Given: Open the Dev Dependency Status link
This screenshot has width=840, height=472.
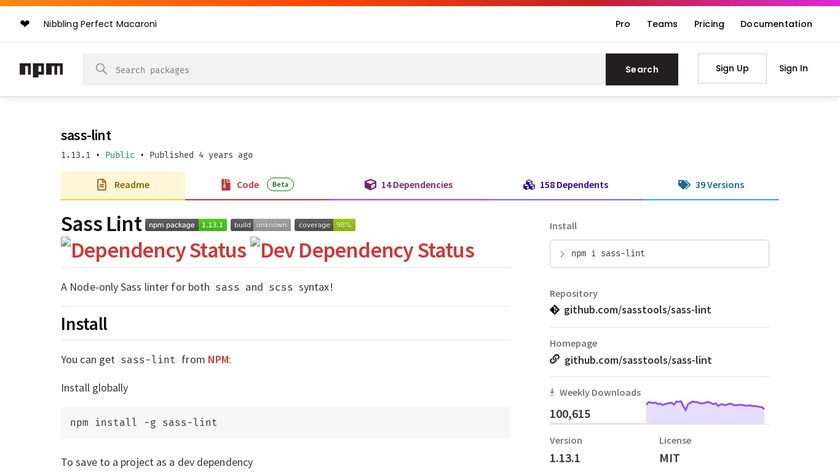Looking at the screenshot, I should [x=362, y=250].
